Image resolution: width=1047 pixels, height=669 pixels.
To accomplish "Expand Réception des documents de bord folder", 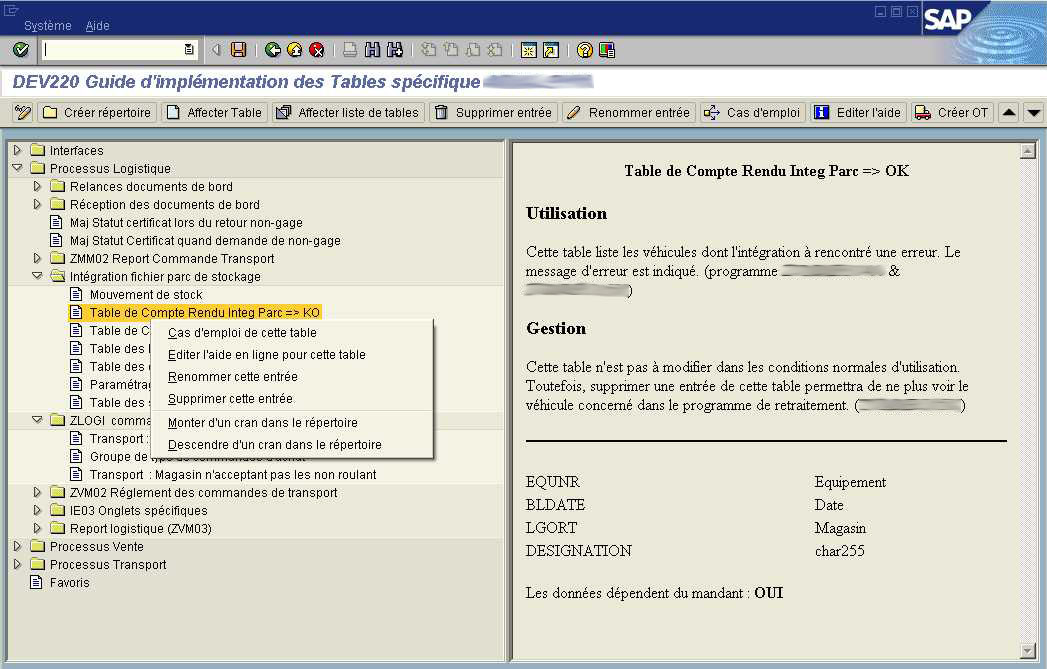I will pyautogui.click(x=37, y=204).
